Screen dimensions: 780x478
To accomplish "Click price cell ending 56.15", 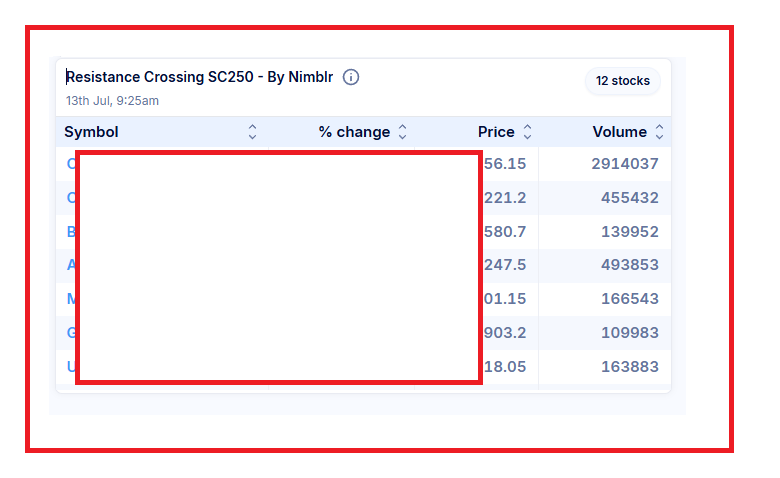I will pyautogui.click(x=505, y=164).
